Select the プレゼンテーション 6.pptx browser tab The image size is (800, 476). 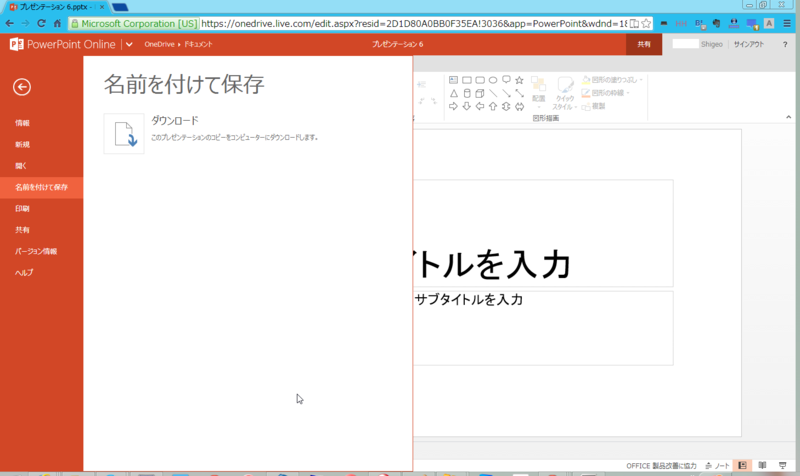(x=56, y=7)
